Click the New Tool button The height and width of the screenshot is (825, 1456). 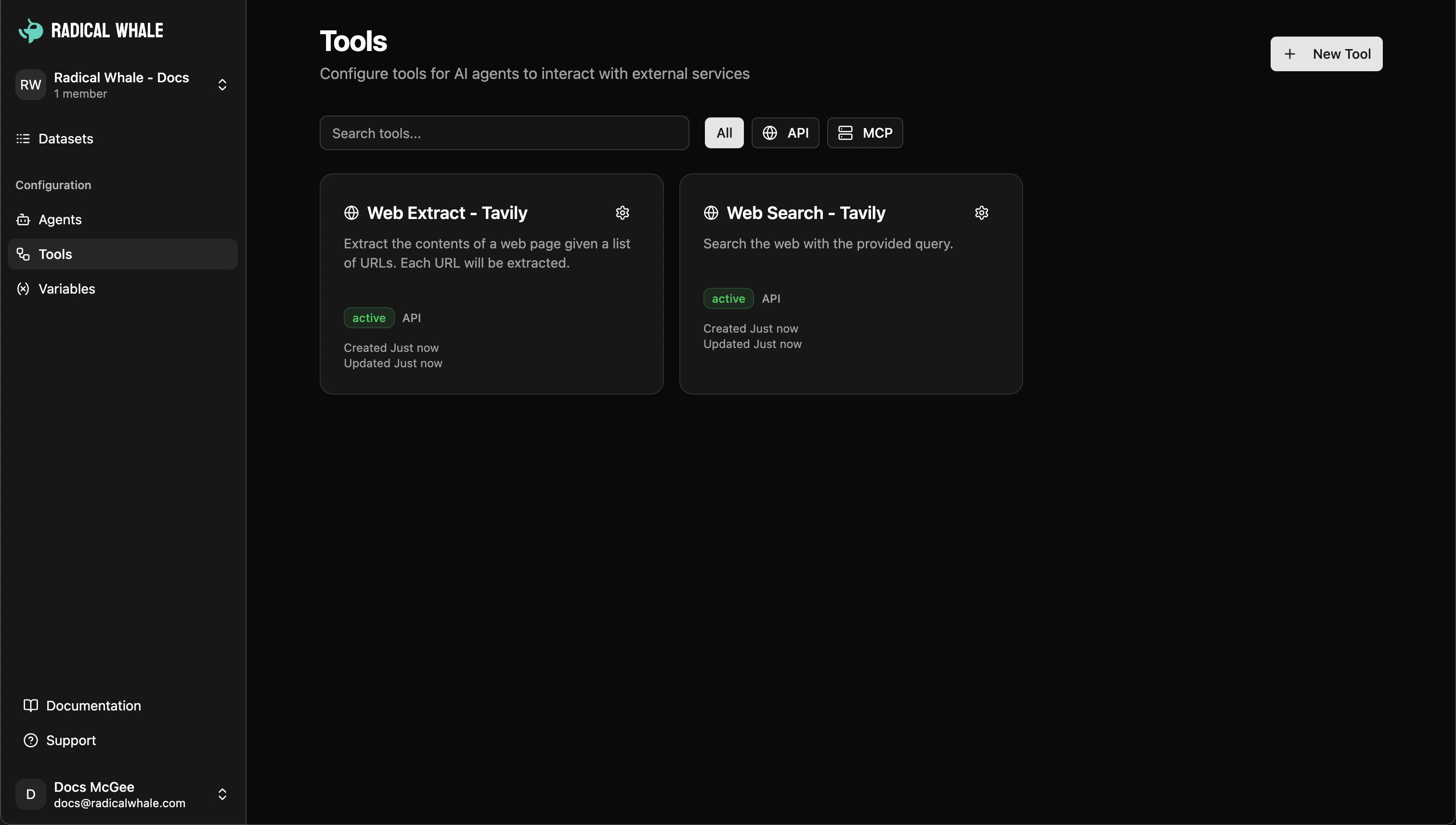point(1326,54)
